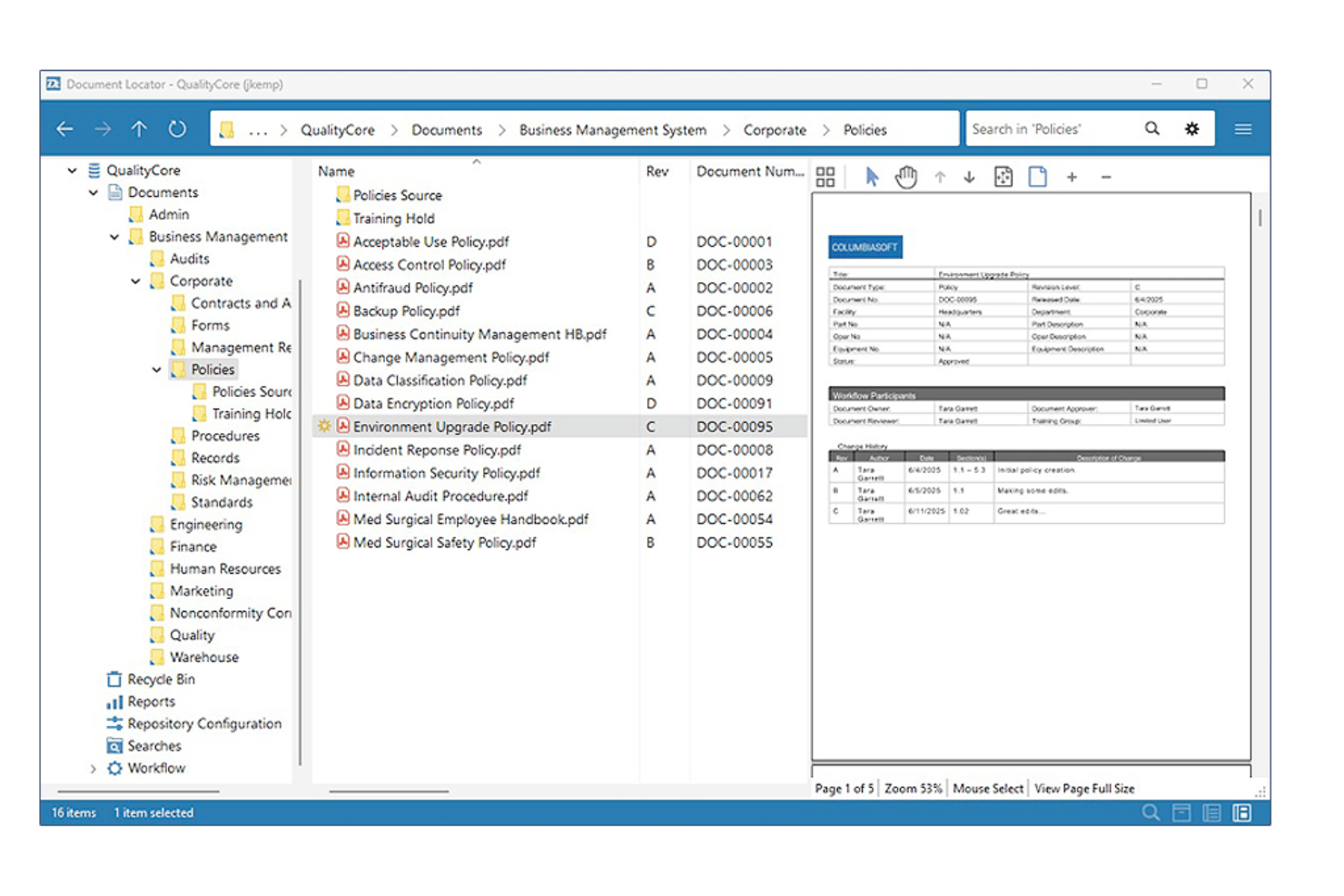
Task: Click the status bar search icon
Action: (1151, 812)
